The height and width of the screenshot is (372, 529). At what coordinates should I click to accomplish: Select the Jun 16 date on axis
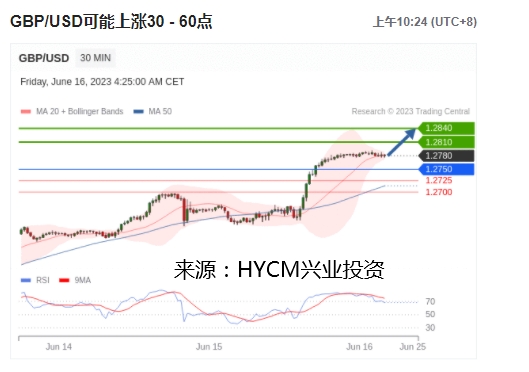359,347
